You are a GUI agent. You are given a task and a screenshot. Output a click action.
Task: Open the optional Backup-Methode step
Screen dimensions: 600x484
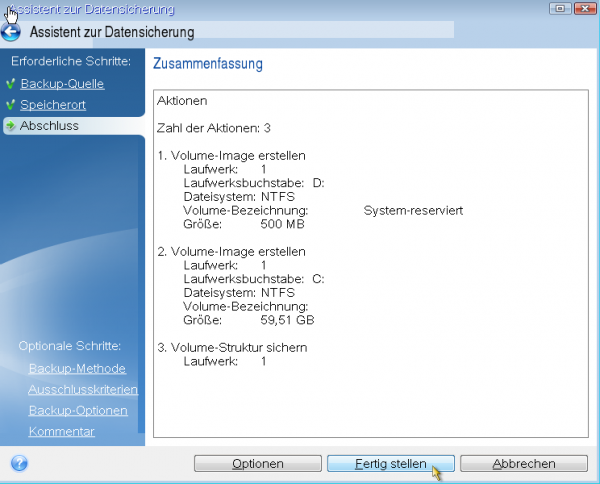(x=77, y=369)
